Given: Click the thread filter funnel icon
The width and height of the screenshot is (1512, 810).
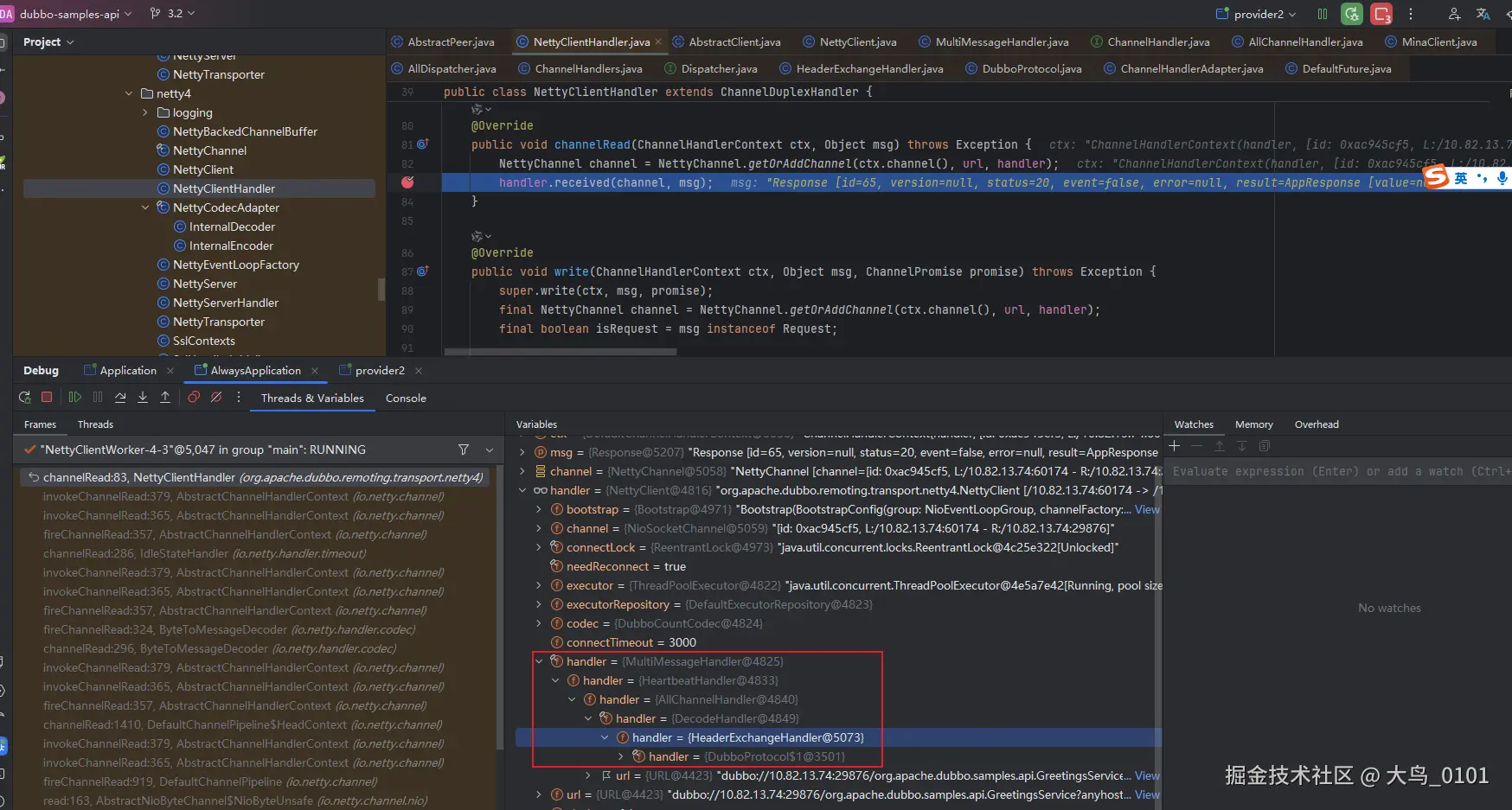Looking at the screenshot, I should pyautogui.click(x=464, y=450).
